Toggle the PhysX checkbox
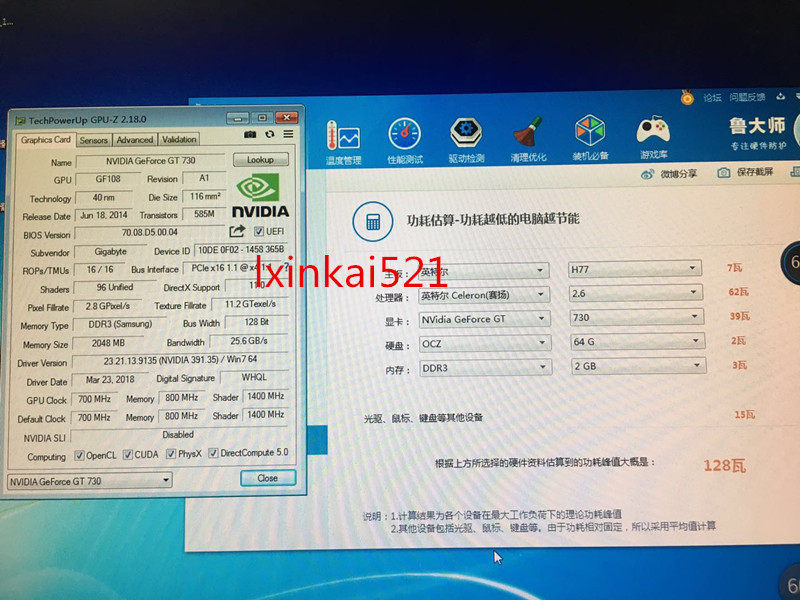The width and height of the screenshot is (800, 600). (171, 453)
